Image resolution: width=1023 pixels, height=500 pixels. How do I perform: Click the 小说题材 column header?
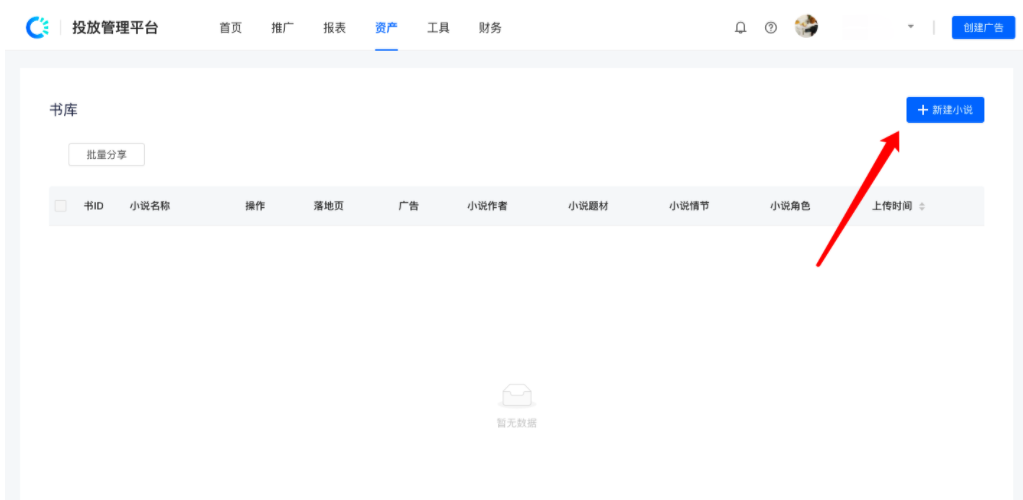588,206
